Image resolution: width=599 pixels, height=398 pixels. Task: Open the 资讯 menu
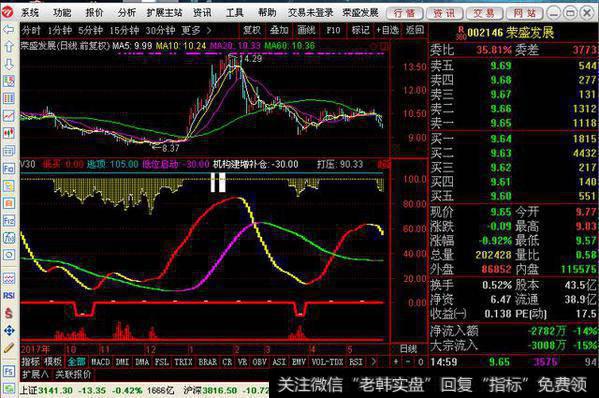(202, 13)
